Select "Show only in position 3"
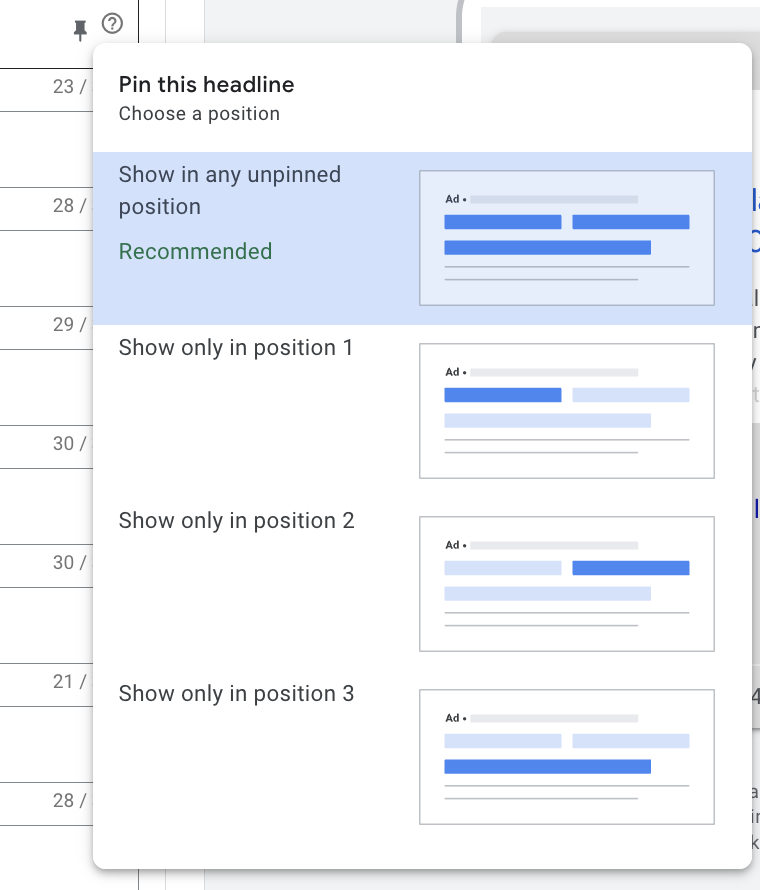Image resolution: width=760 pixels, height=890 pixels. coord(236,694)
